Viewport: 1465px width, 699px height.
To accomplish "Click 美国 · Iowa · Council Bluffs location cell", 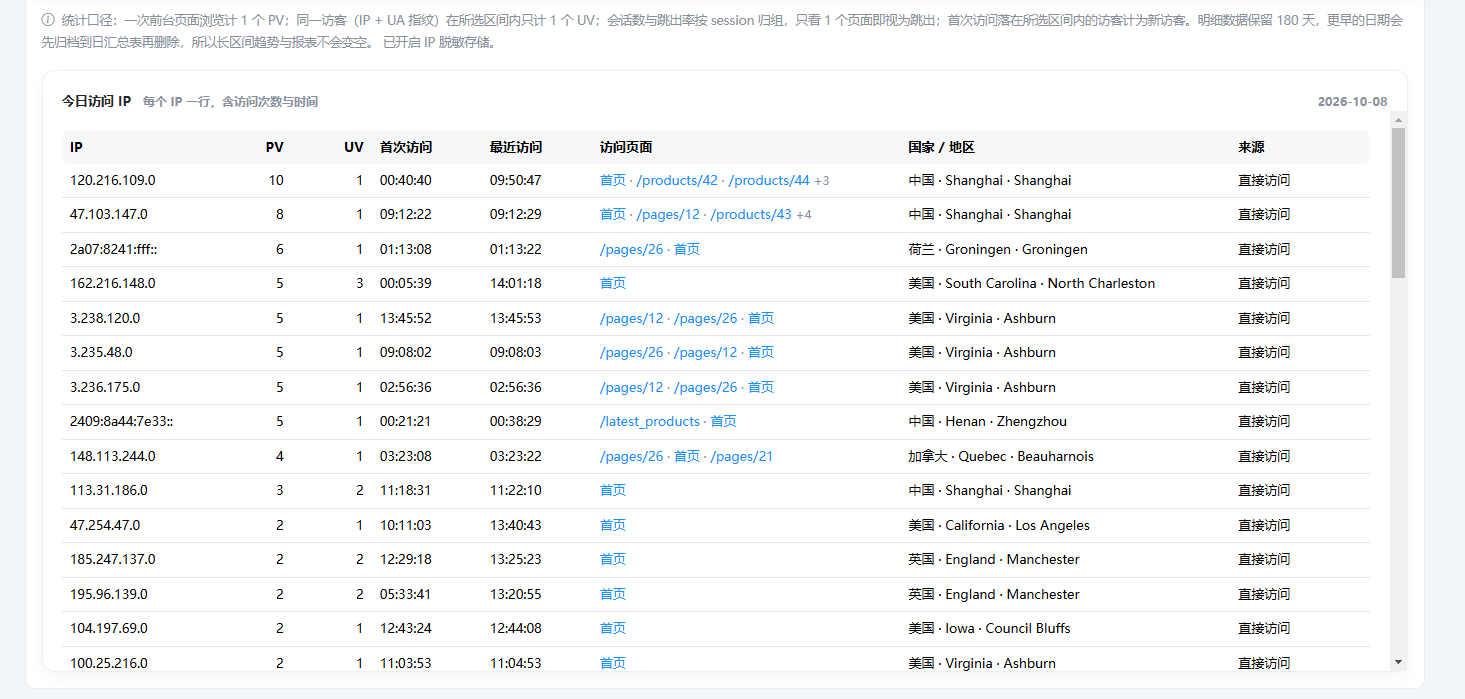I will (990, 629).
